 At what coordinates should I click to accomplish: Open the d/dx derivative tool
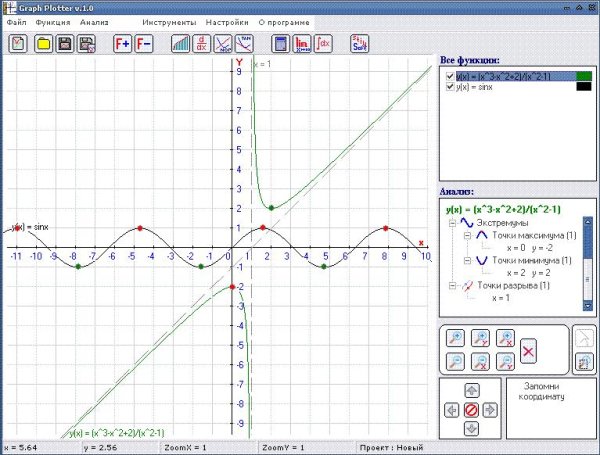coord(202,44)
